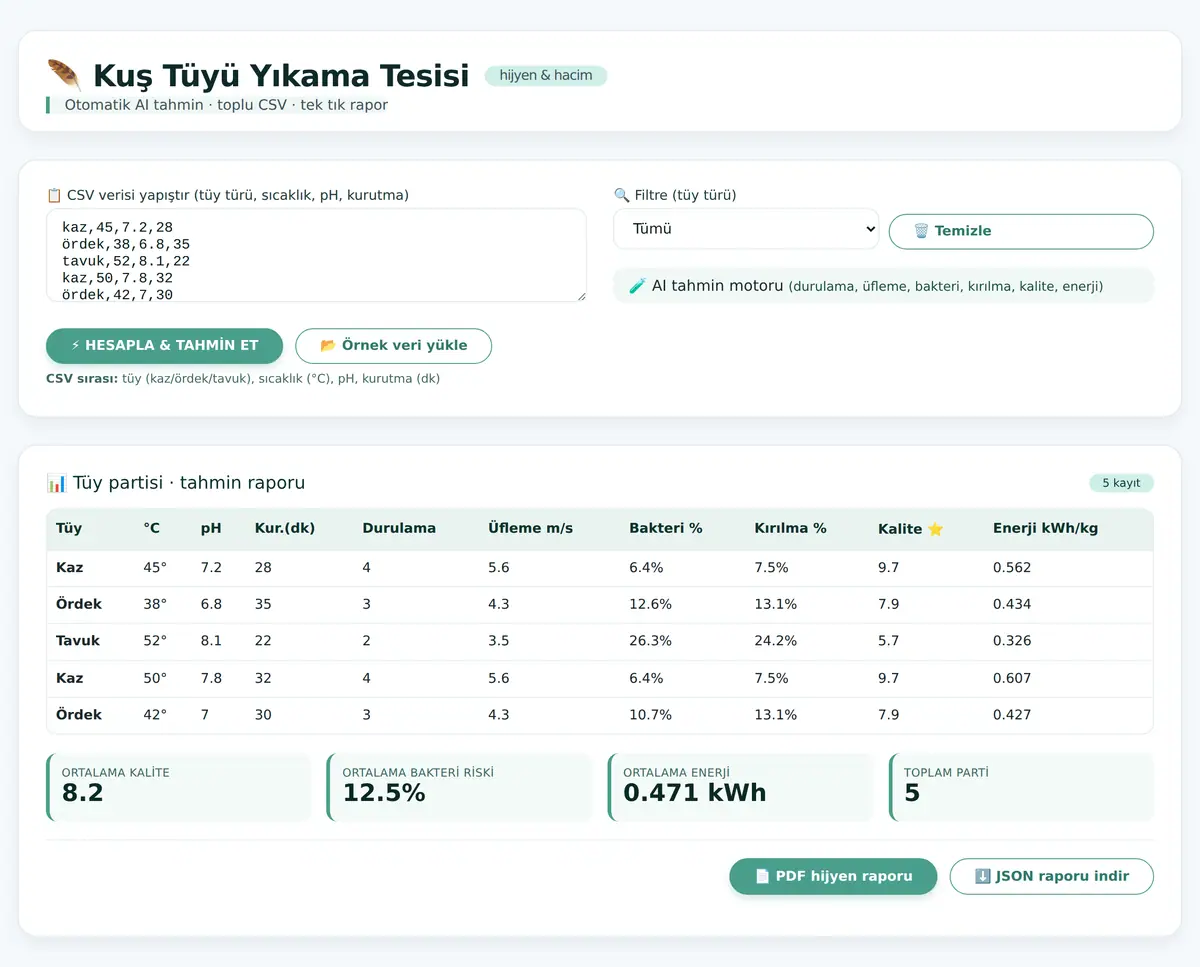Image resolution: width=1200 pixels, height=967 pixels.
Task: Select the "Kırılma %" column header
Action: coord(790,528)
